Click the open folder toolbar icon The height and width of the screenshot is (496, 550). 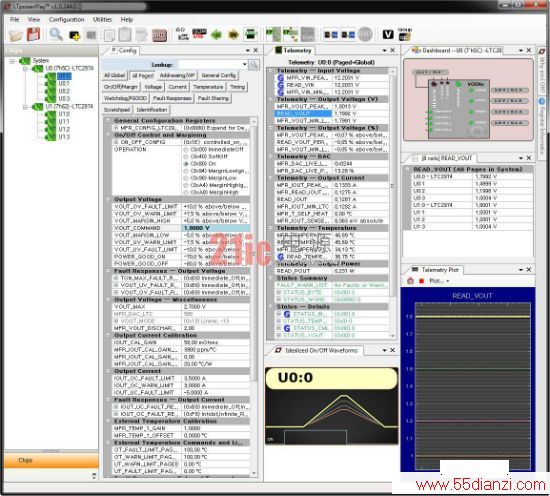click(15, 35)
